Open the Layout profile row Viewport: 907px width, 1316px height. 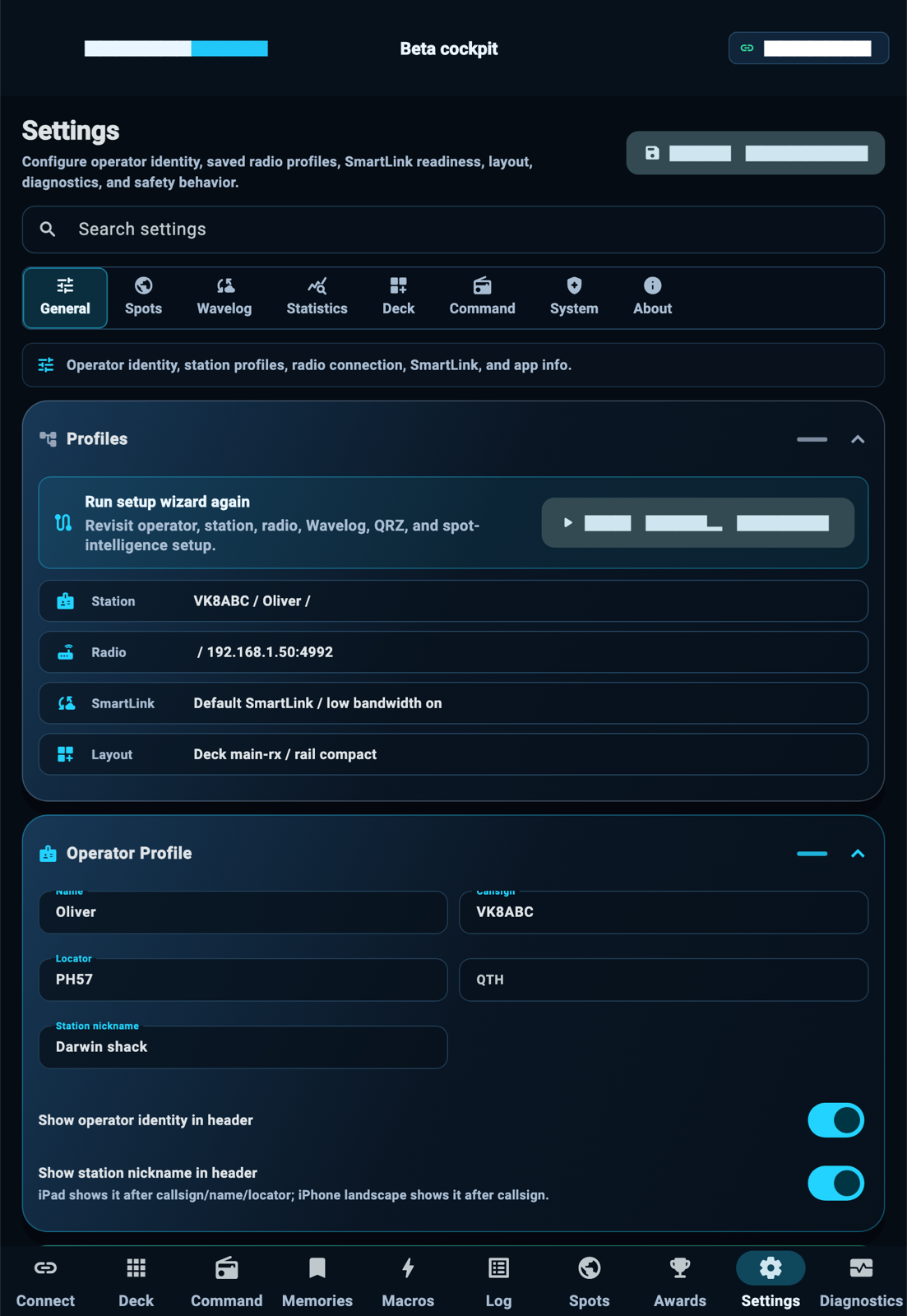tap(453, 754)
